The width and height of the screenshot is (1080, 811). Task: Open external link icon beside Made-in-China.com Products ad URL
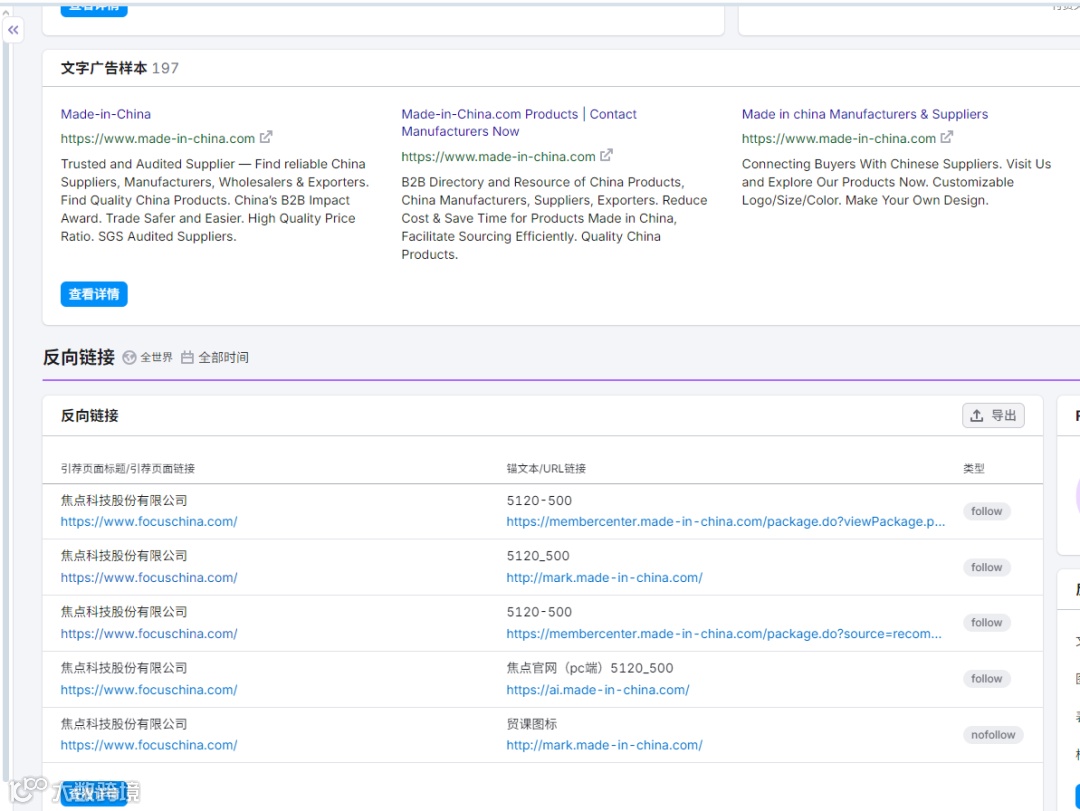[x=606, y=156]
